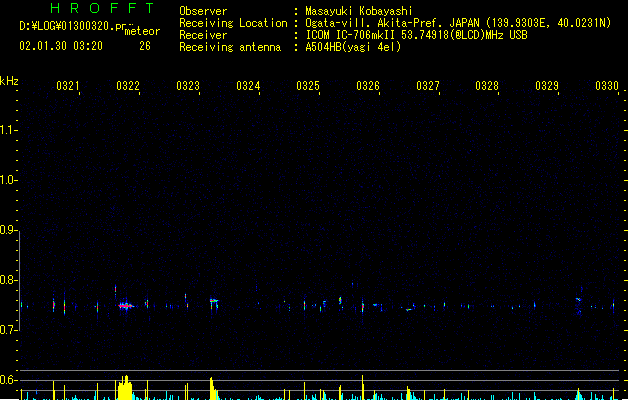Click the yellow power peak just after 0323

tap(212, 388)
